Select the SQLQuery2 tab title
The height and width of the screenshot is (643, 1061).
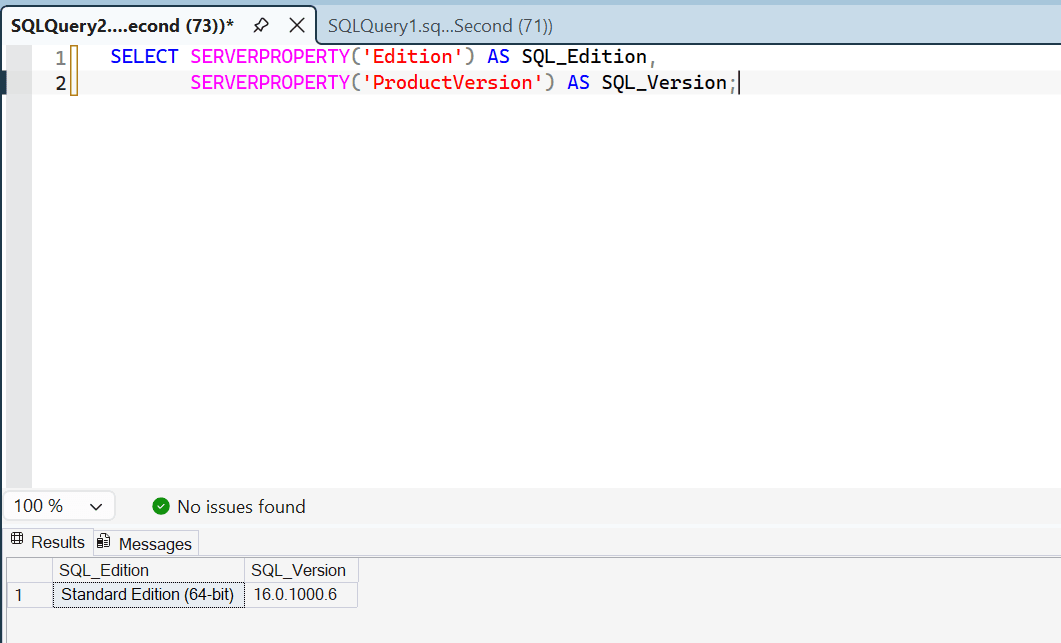click(x=122, y=26)
